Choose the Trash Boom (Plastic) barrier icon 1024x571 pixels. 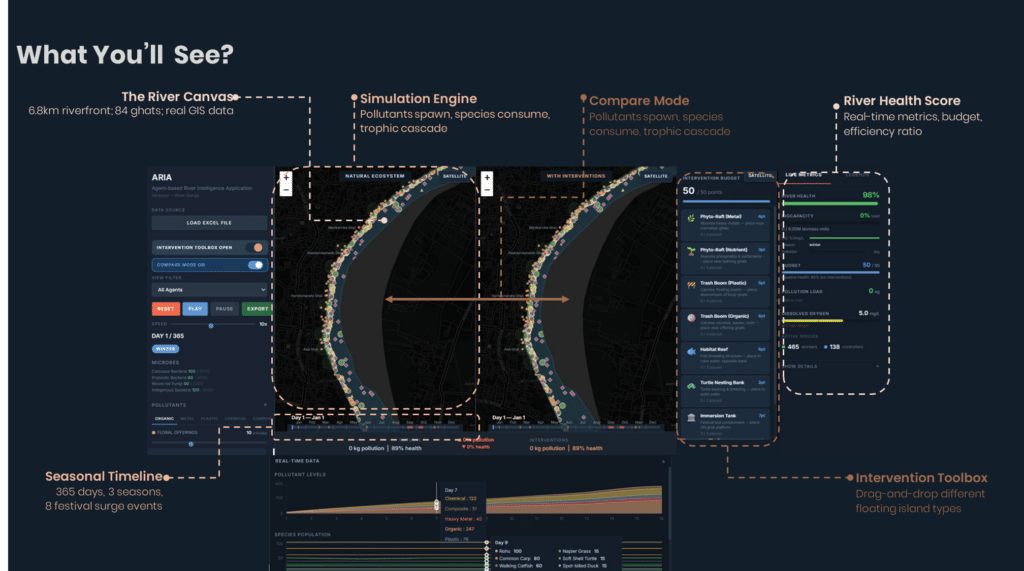tap(690, 286)
